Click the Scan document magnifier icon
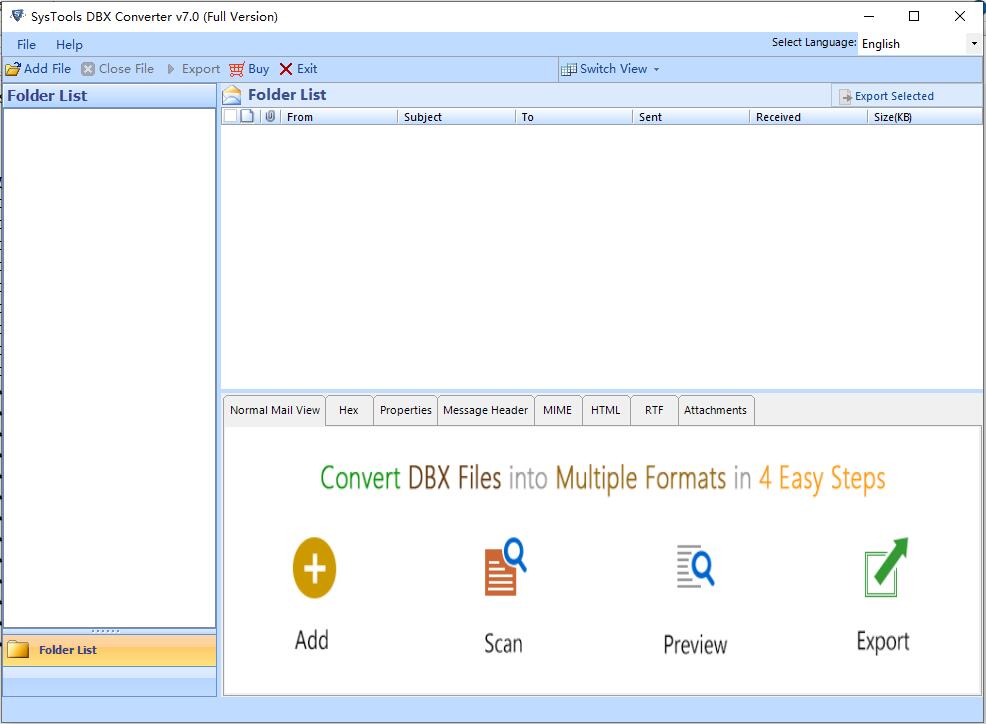This screenshot has height=724, width=986. pyautogui.click(x=505, y=567)
